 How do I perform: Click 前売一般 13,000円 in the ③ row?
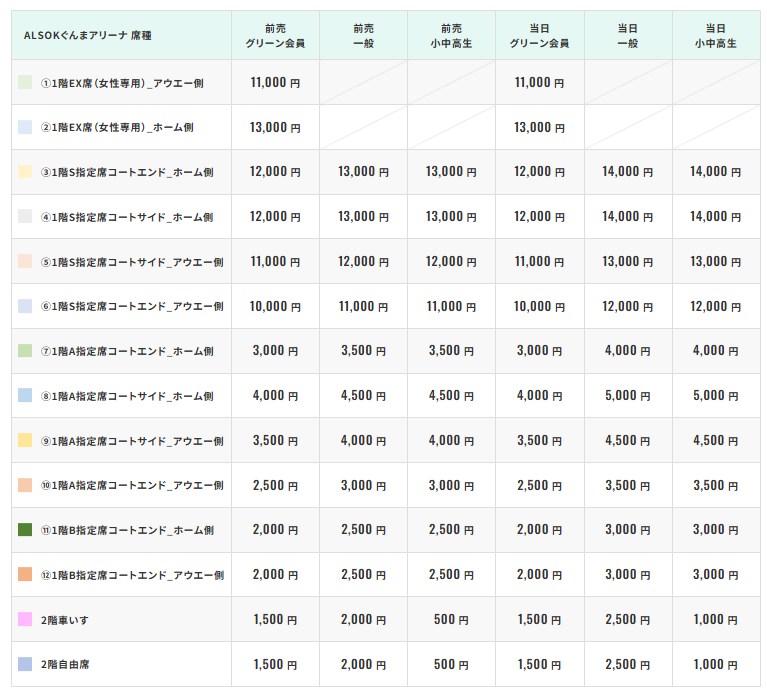coord(363,172)
